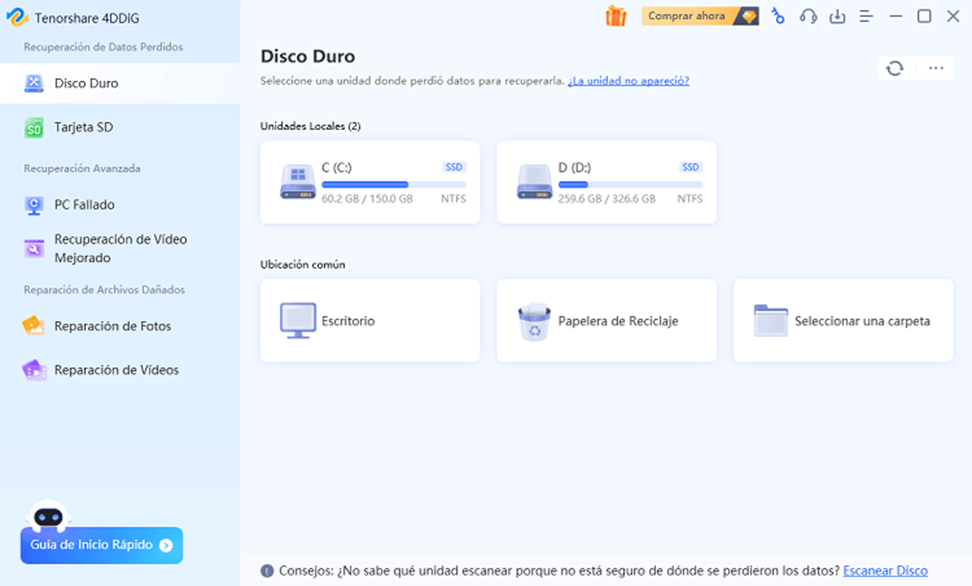Open Recuperación de Vídeo Mejorado

[120, 248]
